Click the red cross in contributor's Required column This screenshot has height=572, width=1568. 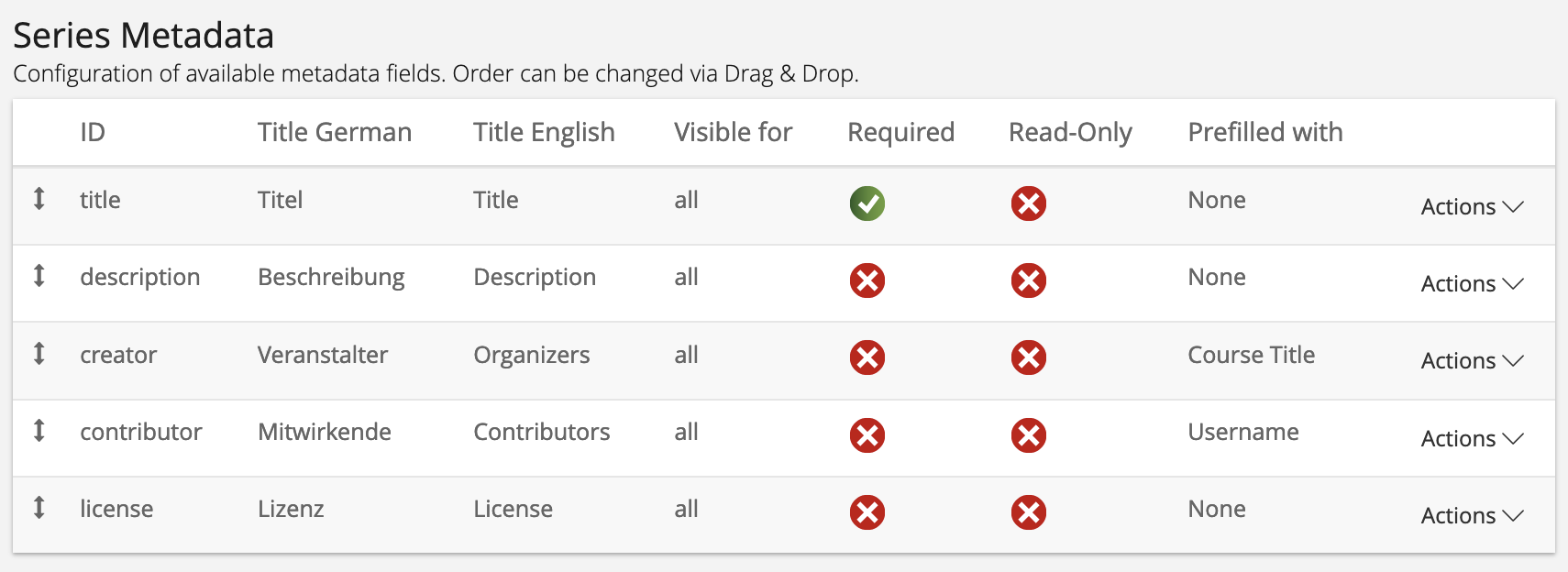tap(867, 435)
